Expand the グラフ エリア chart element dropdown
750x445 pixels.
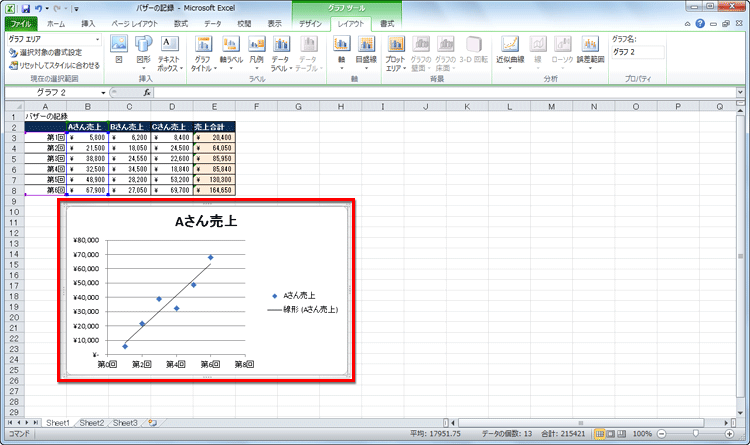tap(98, 39)
